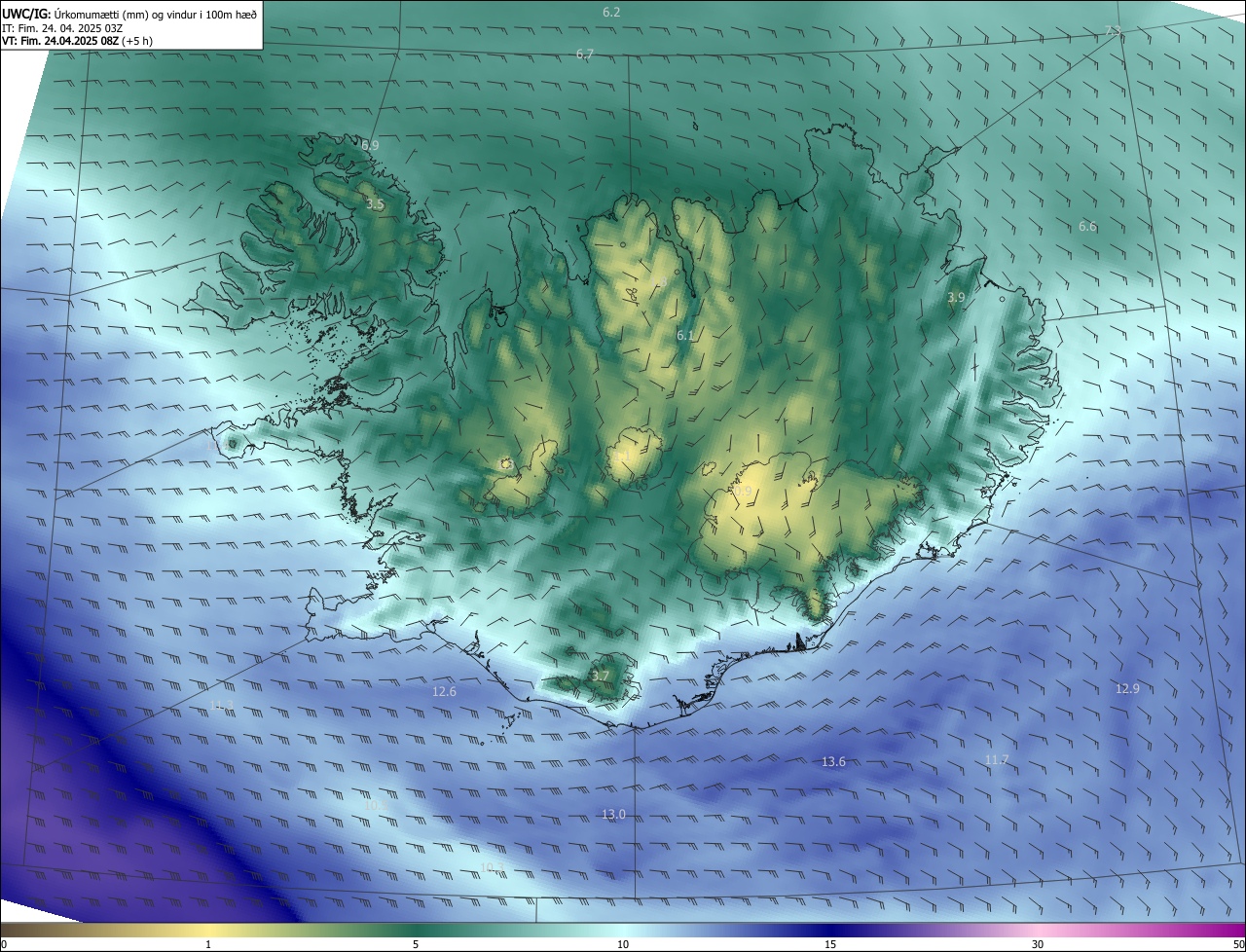
Task: Click the 30 tick on the color scale
Action: coord(1038,945)
